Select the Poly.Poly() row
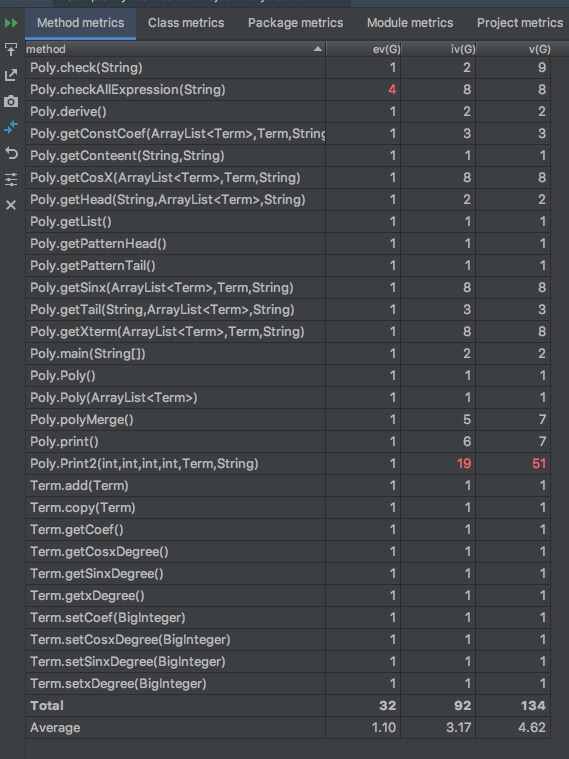The image size is (569, 759). coord(288,376)
